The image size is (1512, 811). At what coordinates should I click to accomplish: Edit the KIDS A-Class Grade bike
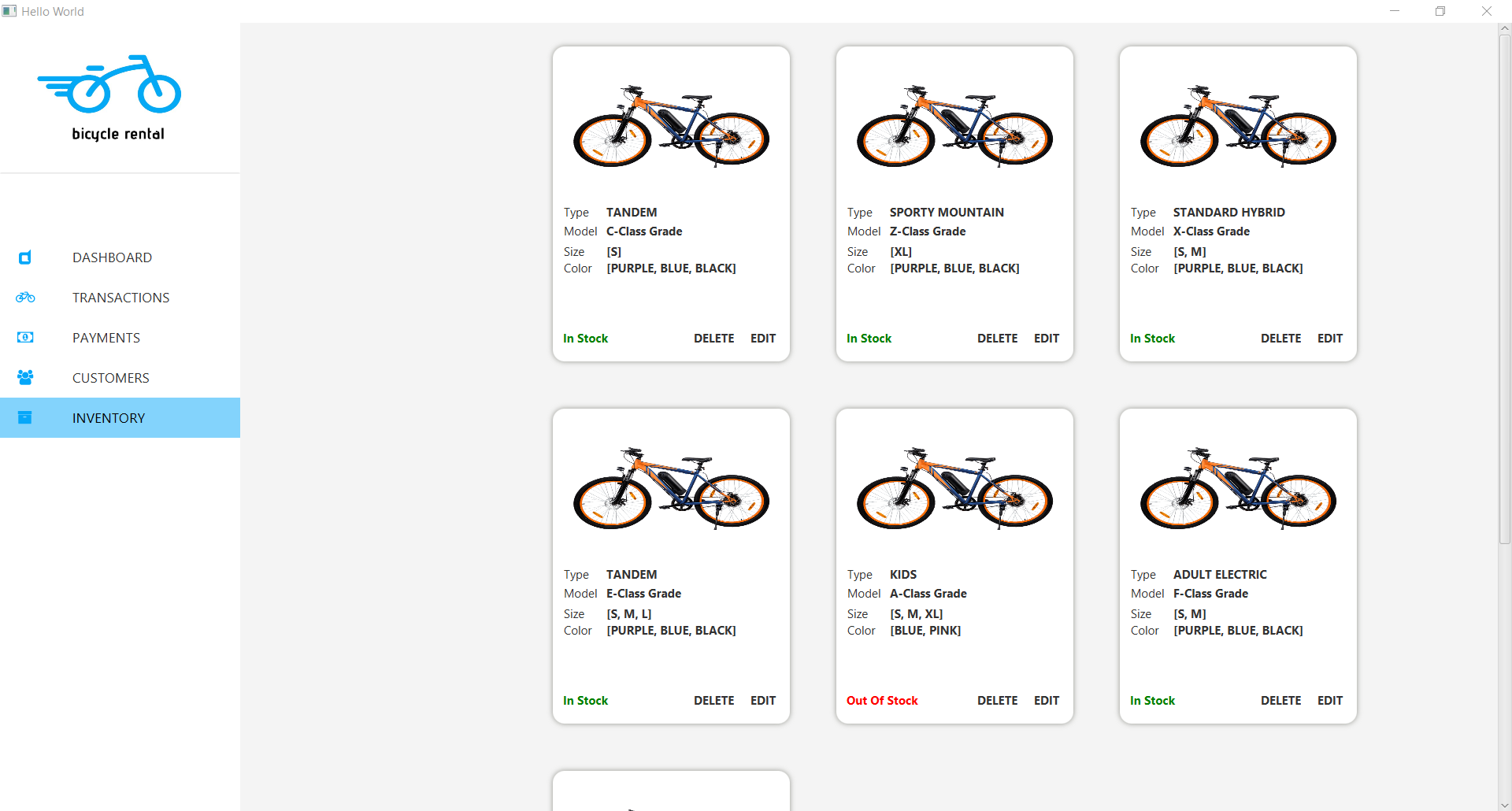click(1047, 701)
